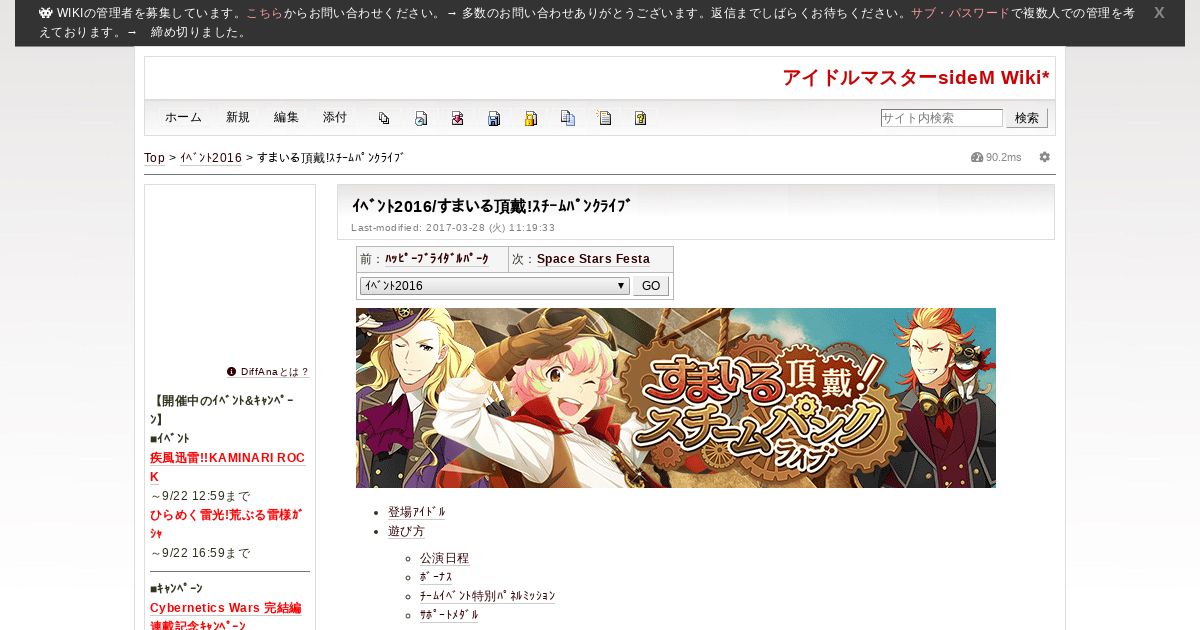Click the info icon beside DiffAna
This screenshot has width=1200, height=630.
(x=232, y=371)
